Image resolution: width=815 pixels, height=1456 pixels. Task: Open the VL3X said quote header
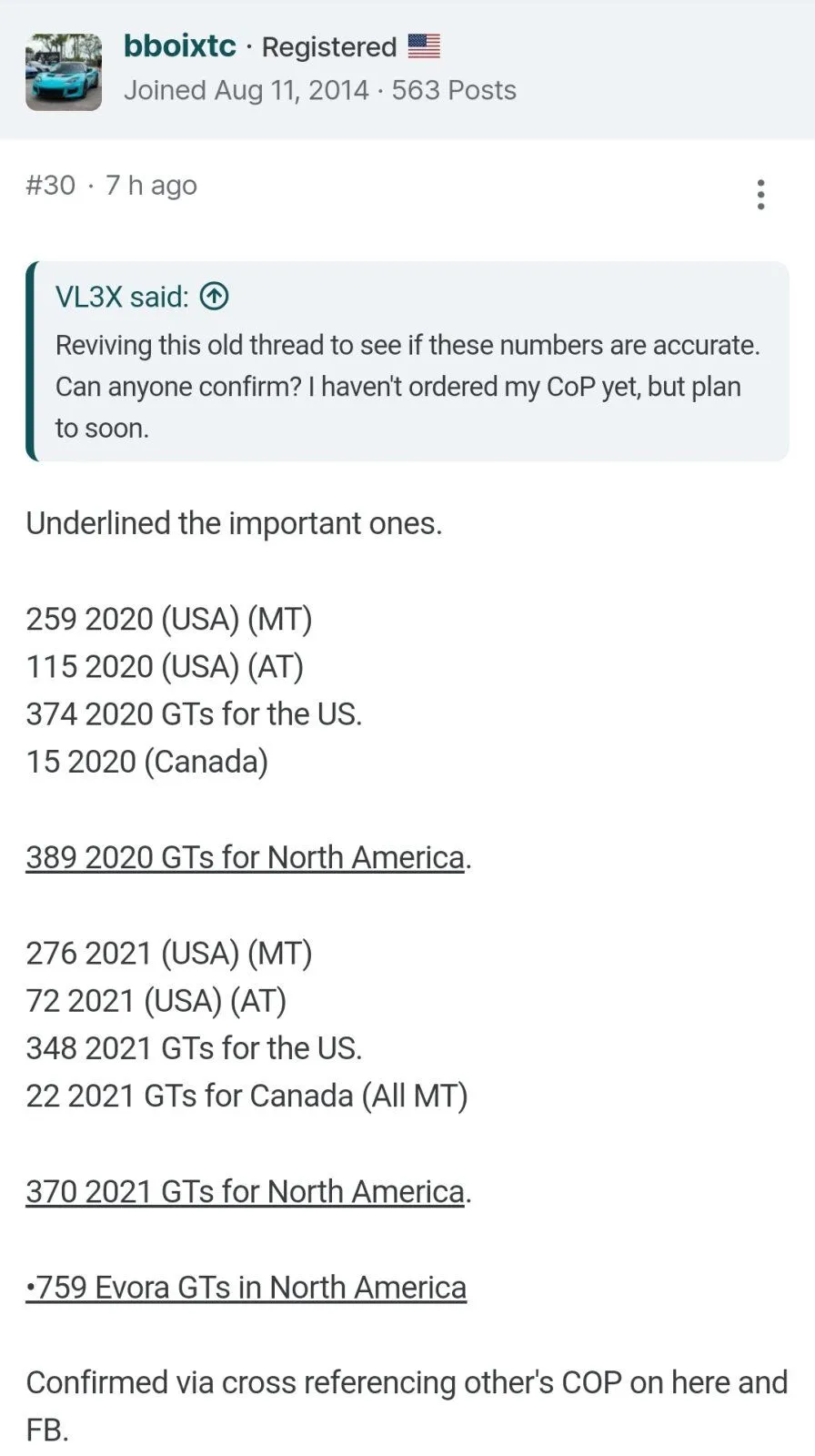pos(122,296)
